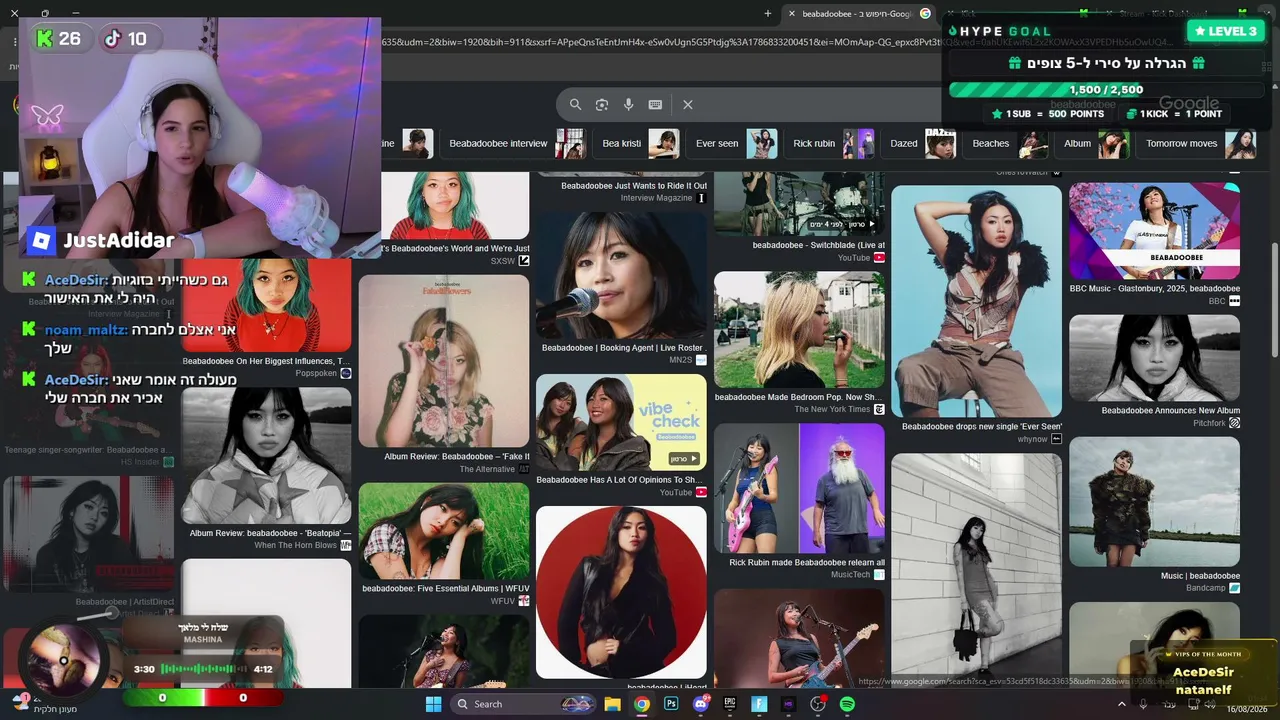Image resolution: width=1280 pixels, height=720 pixels.
Task: Clear the Google search query
Action: pos(688,104)
